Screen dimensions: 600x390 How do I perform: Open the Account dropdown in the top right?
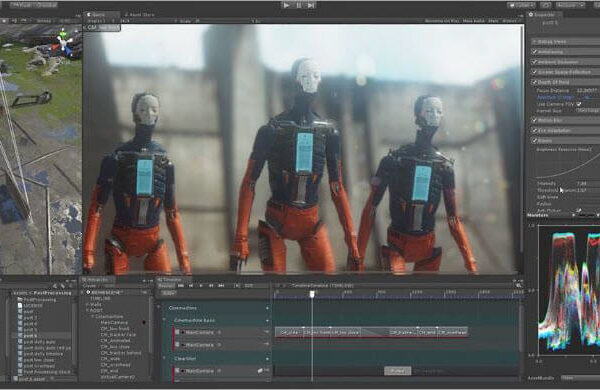[571, 5]
